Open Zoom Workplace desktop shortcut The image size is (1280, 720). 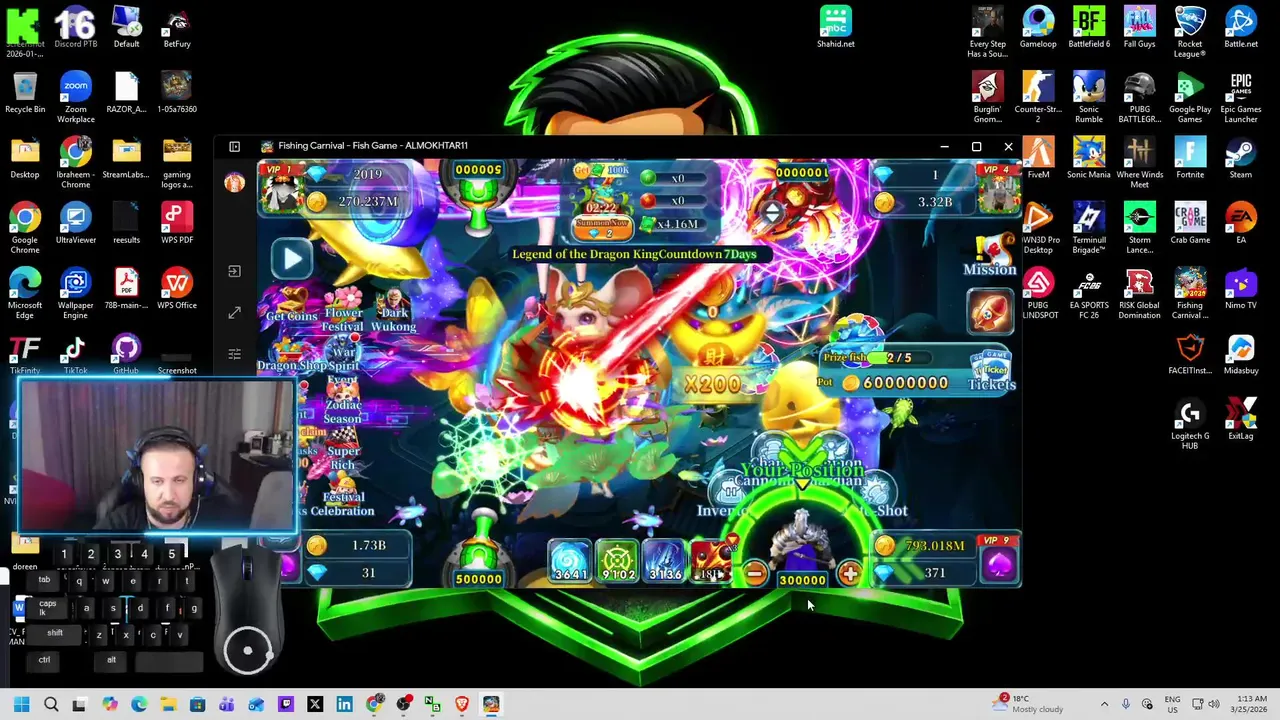click(x=75, y=98)
